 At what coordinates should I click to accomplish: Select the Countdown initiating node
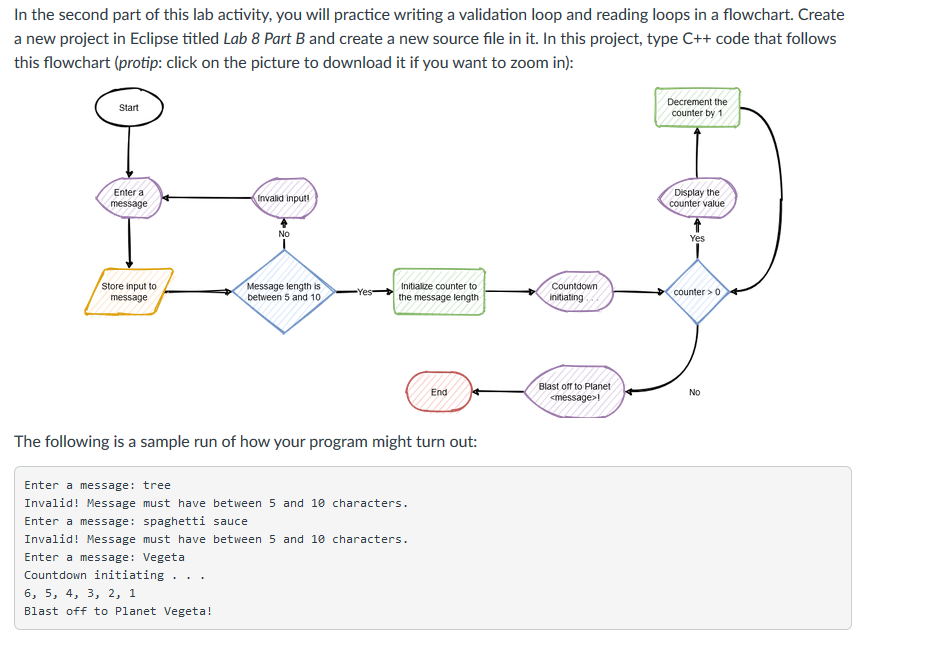coord(578,291)
